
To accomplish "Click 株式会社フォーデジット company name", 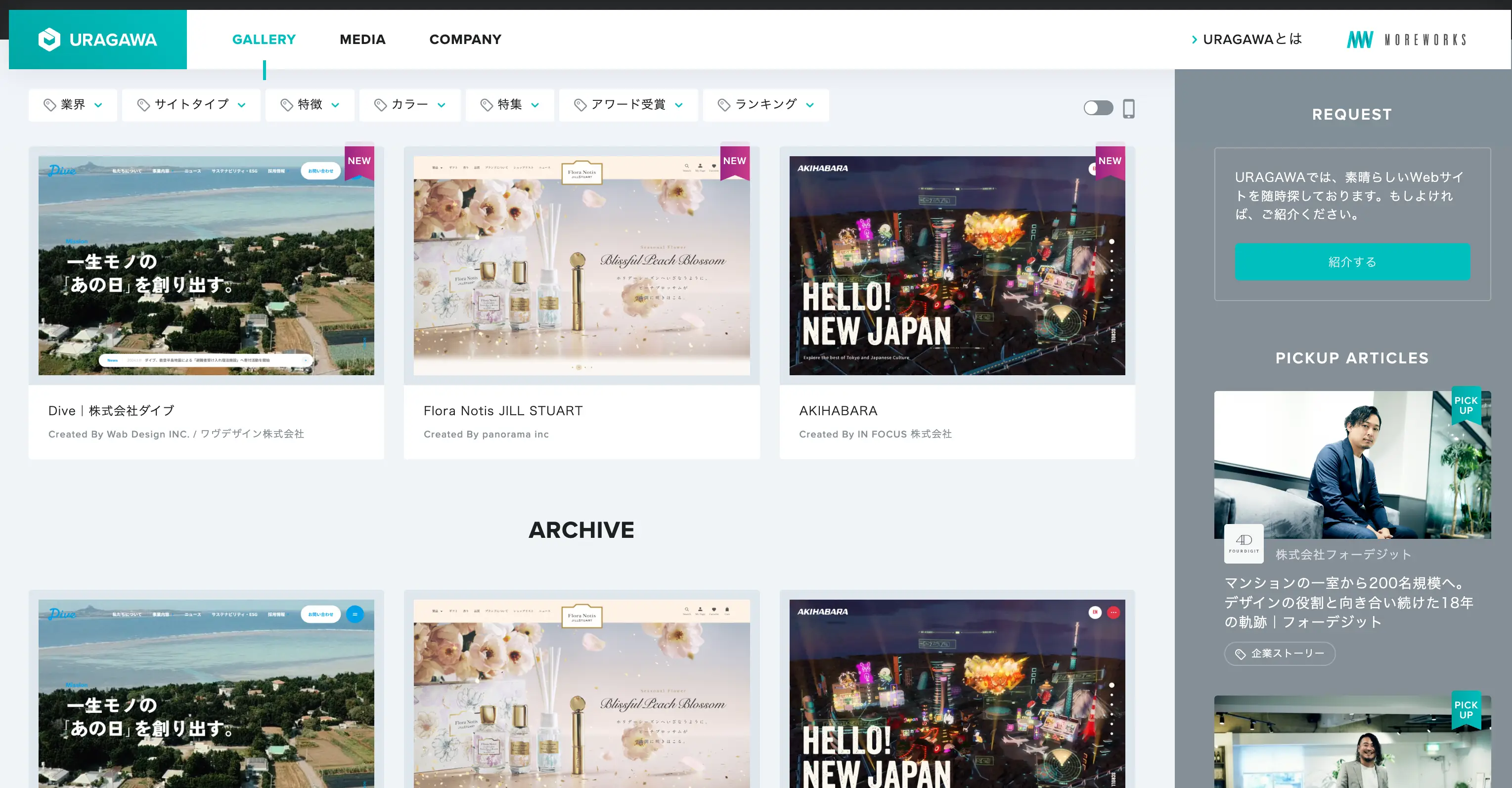I will pyautogui.click(x=1343, y=555).
